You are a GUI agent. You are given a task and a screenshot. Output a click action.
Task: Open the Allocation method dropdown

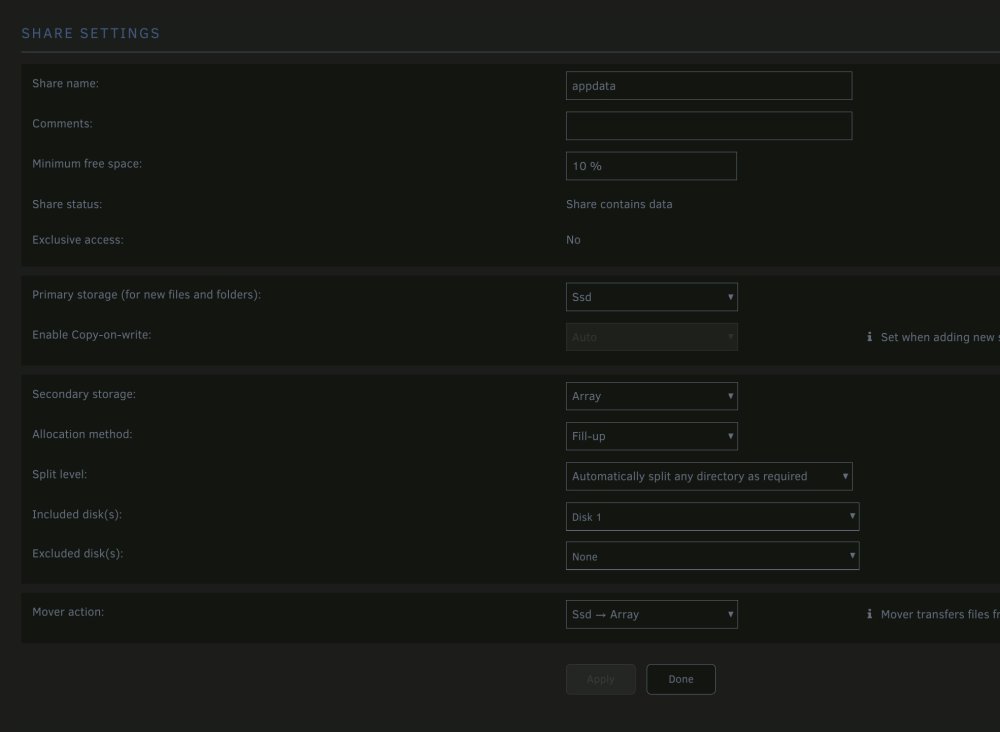click(x=651, y=436)
